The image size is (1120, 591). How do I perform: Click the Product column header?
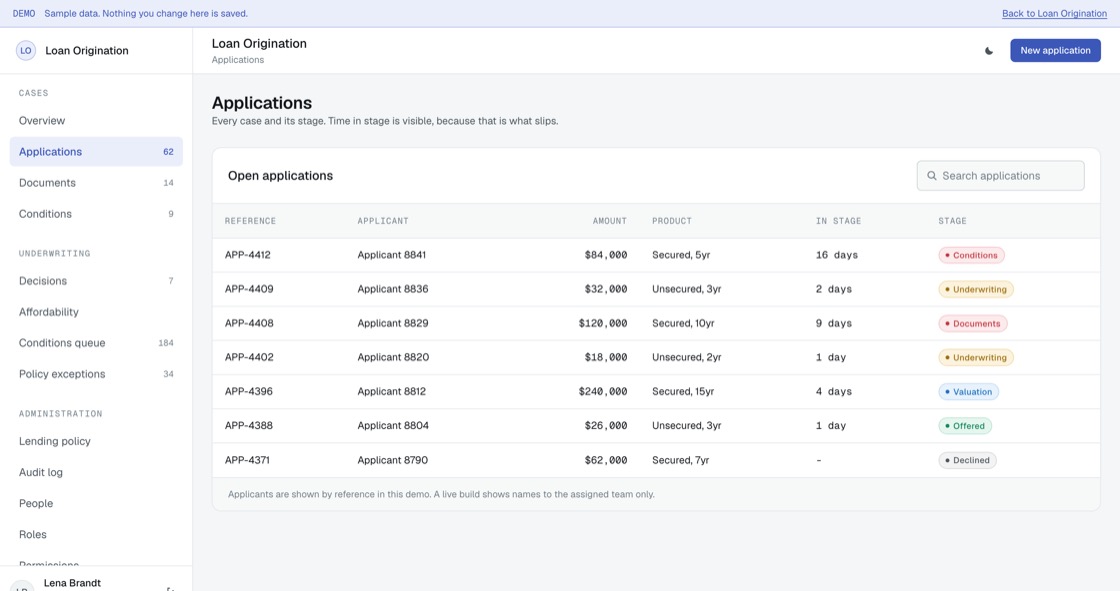[x=671, y=221]
